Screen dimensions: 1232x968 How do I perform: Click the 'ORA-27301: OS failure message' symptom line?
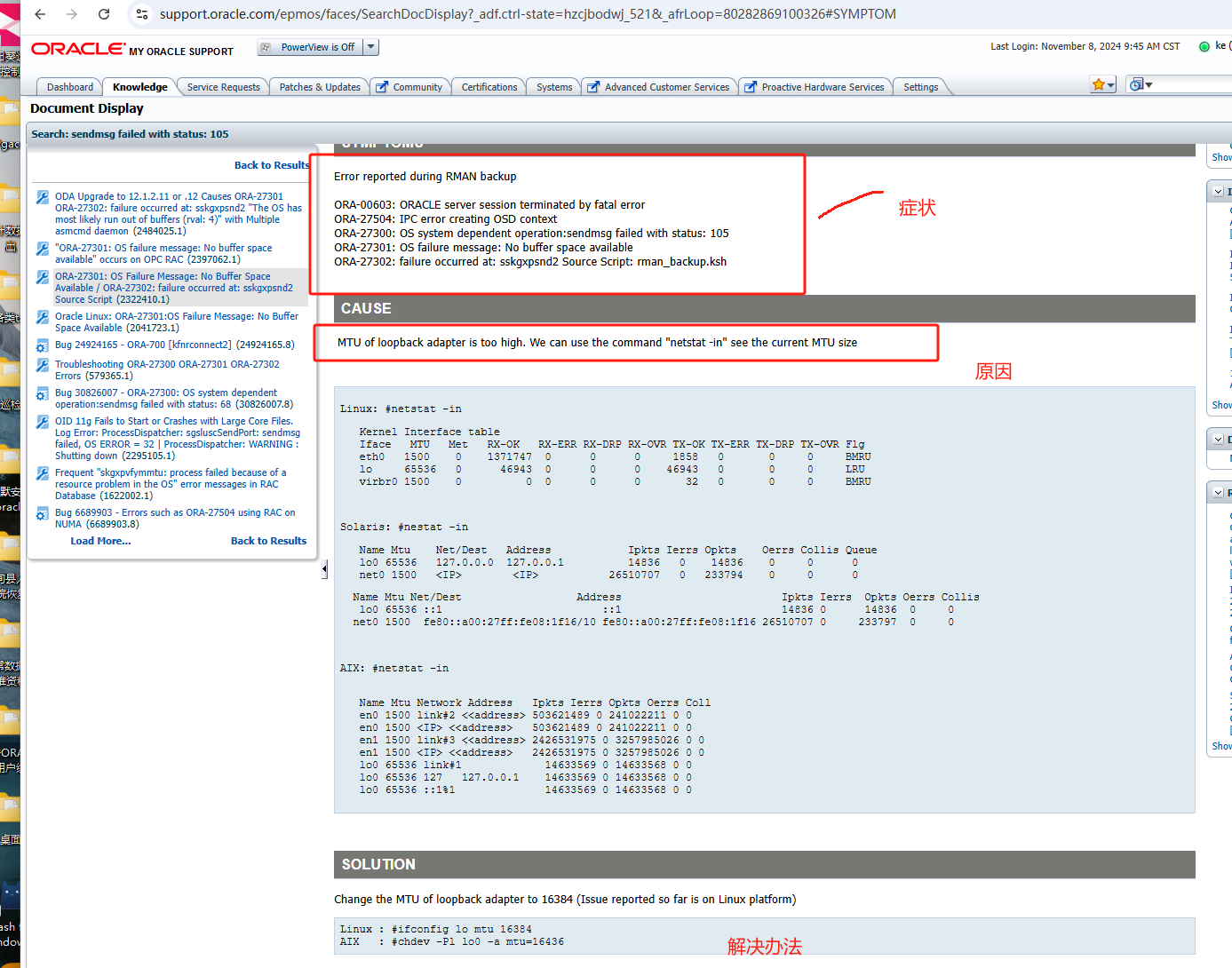point(484,248)
